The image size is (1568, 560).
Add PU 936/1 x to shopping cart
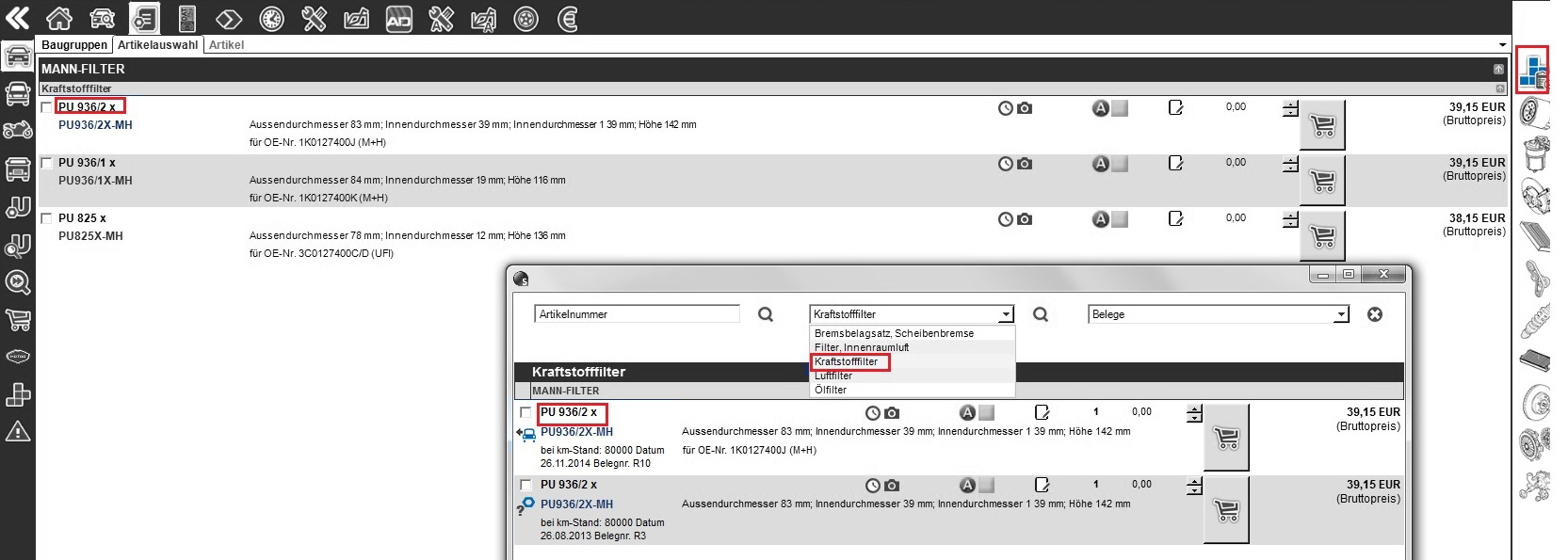[1322, 180]
